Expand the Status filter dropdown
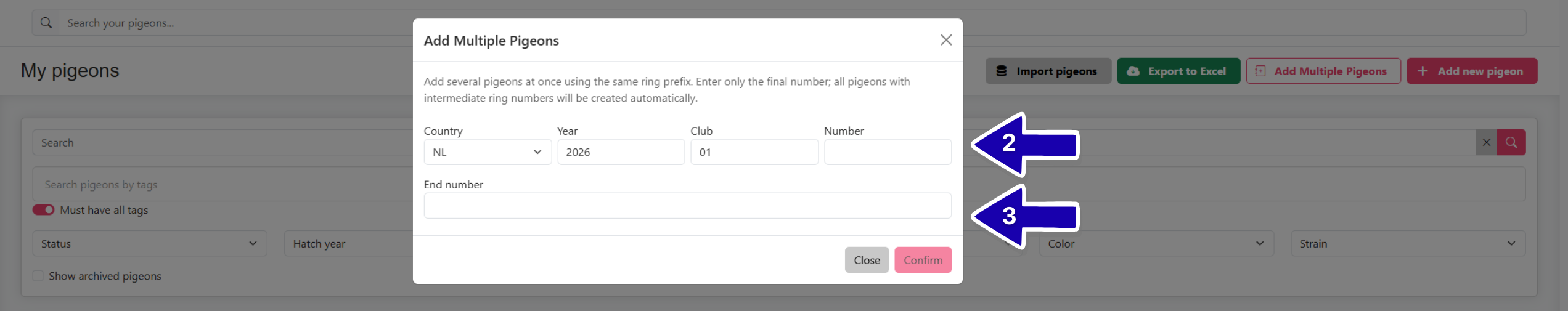 (x=149, y=244)
